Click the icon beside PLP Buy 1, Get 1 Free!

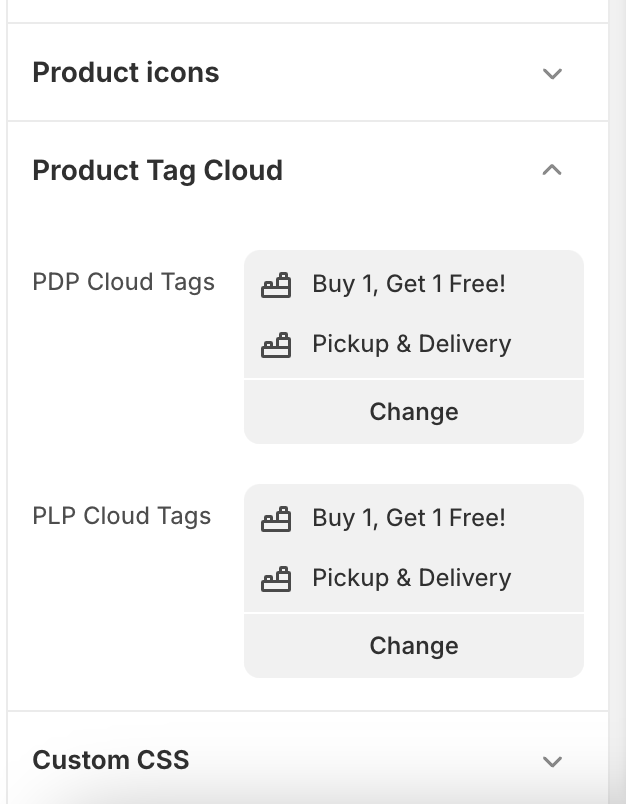coord(276,520)
